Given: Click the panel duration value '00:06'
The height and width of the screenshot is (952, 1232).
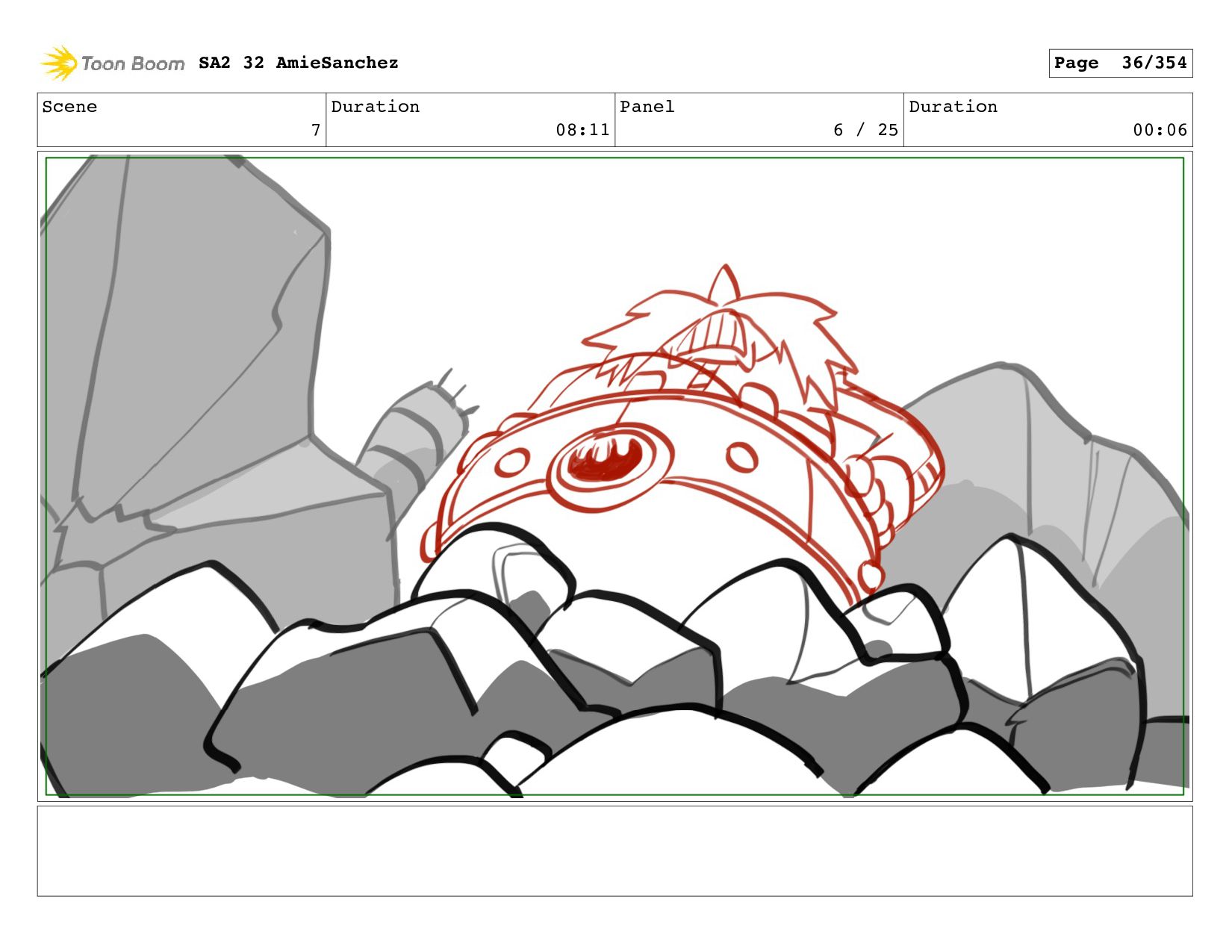Looking at the screenshot, I should [x=1160, y=130].
